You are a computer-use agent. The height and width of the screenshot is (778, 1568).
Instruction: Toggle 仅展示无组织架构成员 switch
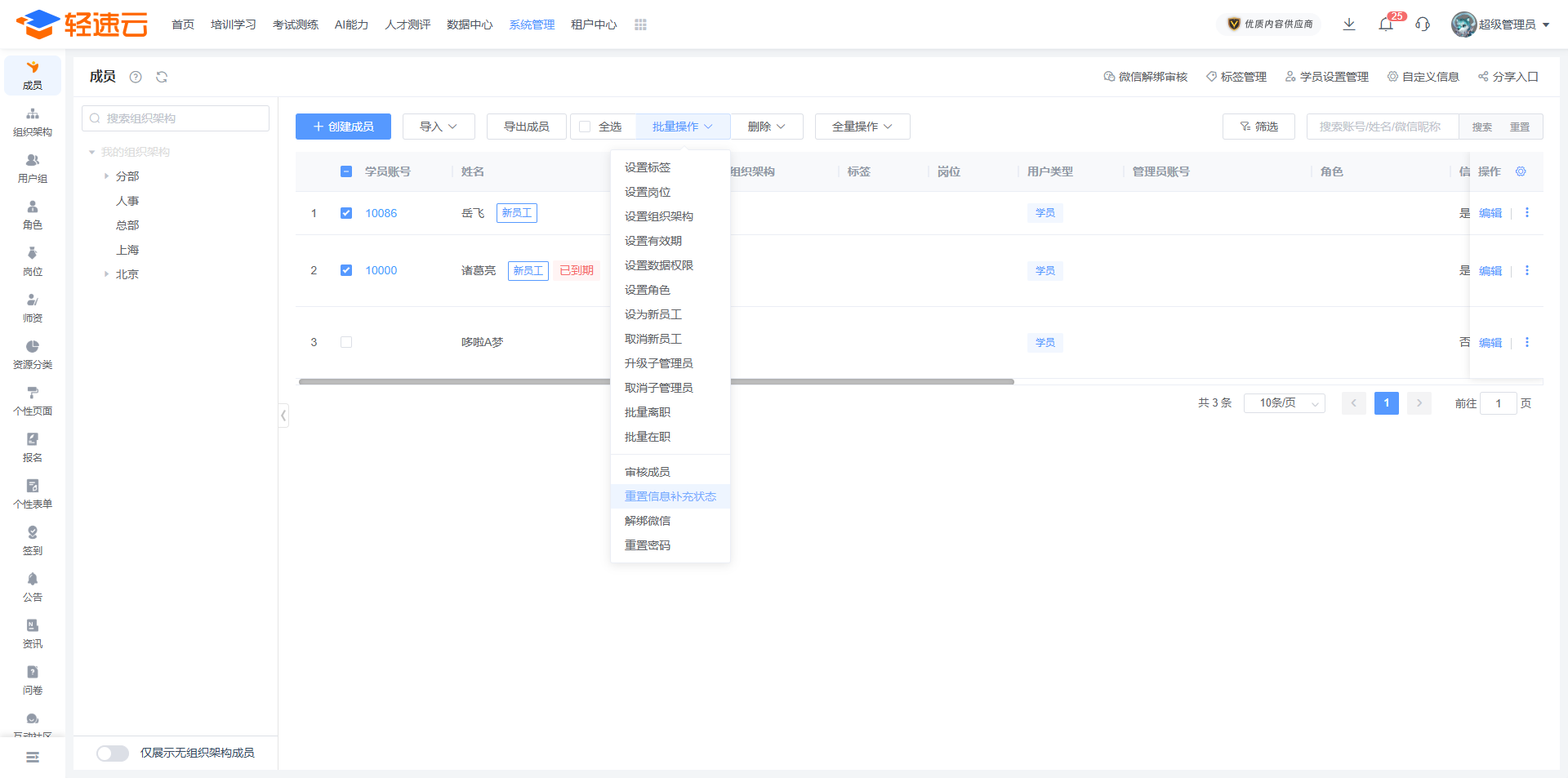pos(113,753)
